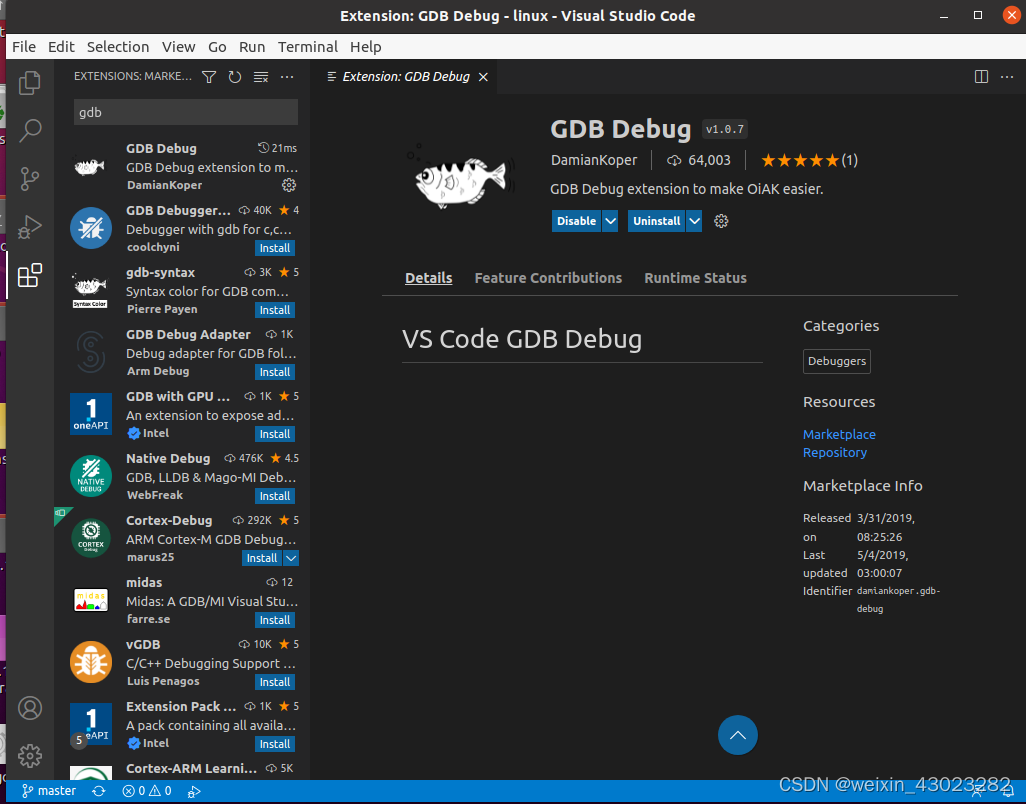Open the Disable dropdown arrow
The height and width of the screenshot is (804, 1026).
click(608, 221)
